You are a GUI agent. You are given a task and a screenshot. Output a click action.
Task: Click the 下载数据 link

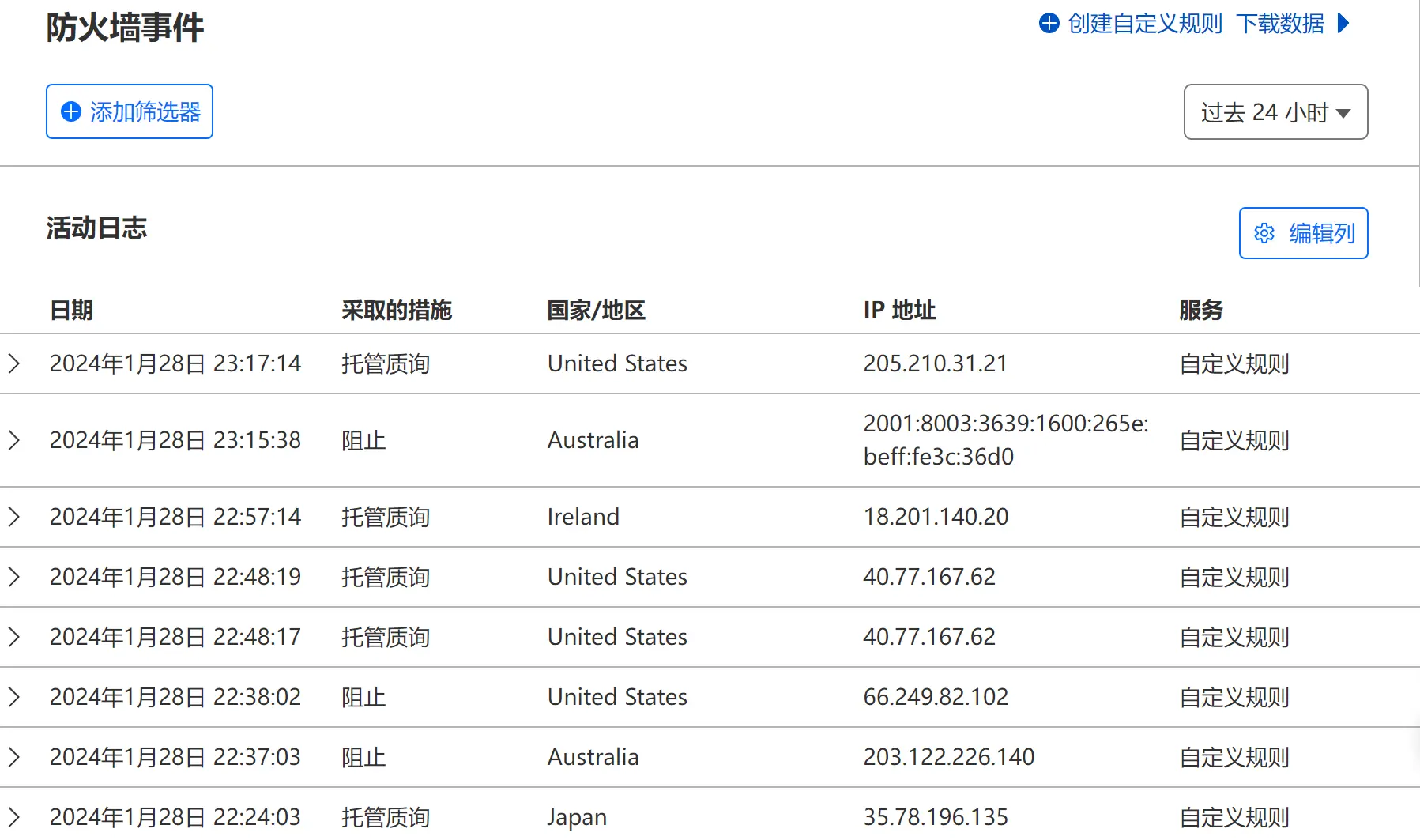point(1280,24)
